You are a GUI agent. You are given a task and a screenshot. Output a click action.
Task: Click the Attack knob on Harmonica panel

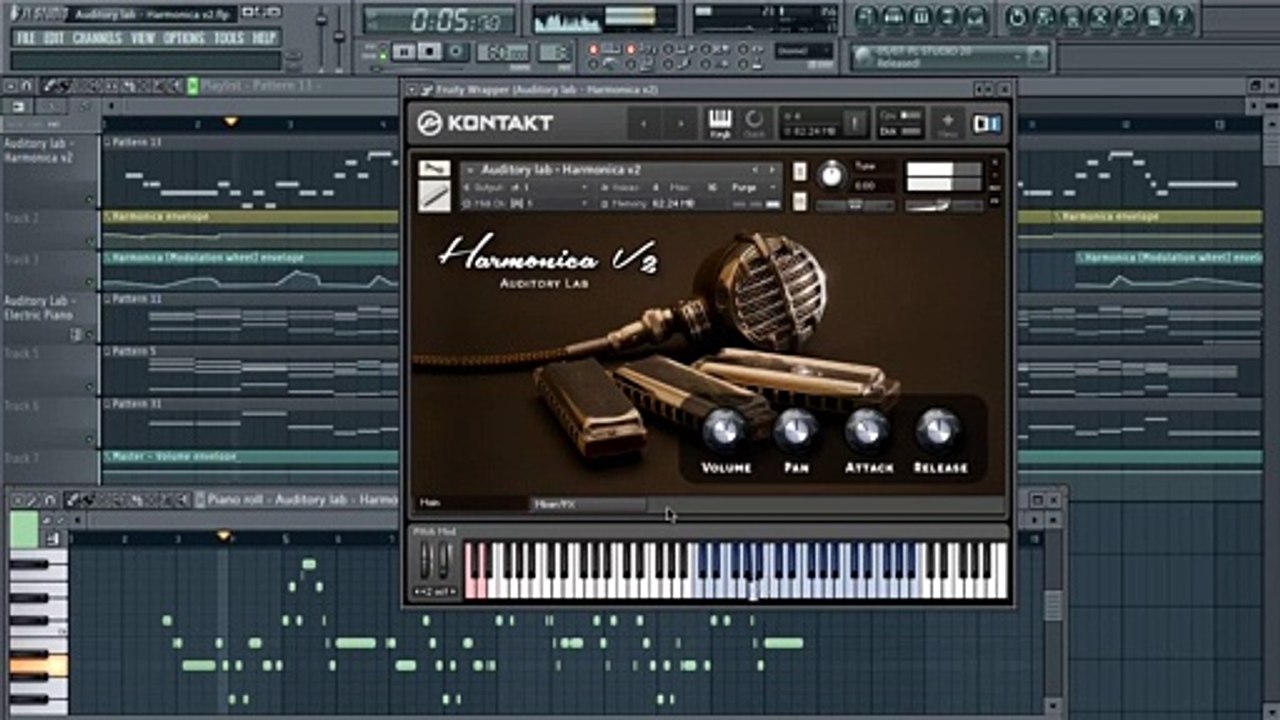pyautogui.click(x=867, y=431)
